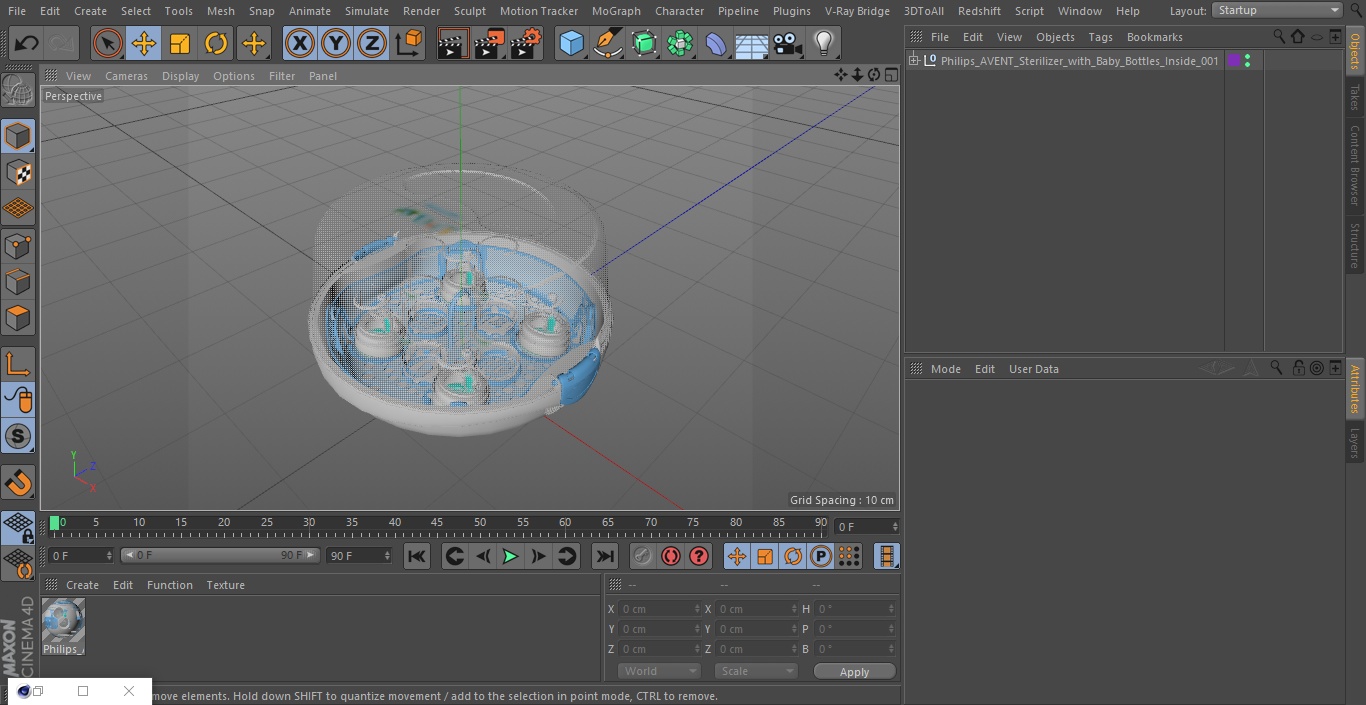
Task: Add a Camera object
Action: click(x=788, y=43)
